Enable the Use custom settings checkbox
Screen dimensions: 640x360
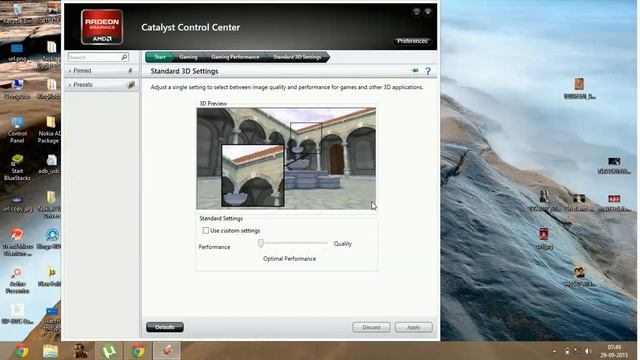206,231
